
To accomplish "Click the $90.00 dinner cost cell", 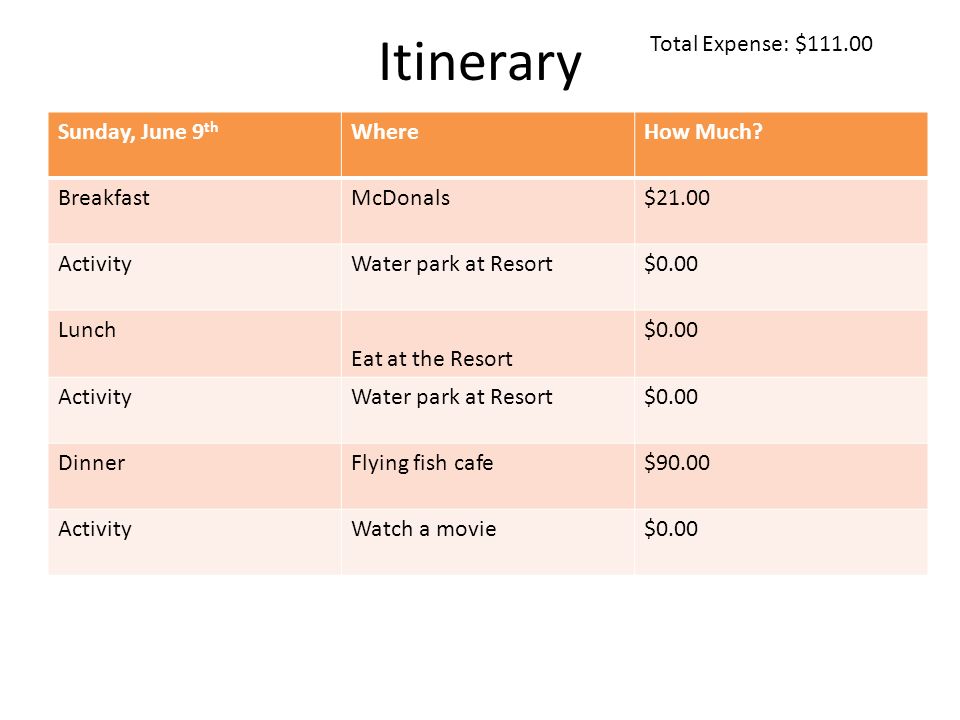I will coord(781,476).
